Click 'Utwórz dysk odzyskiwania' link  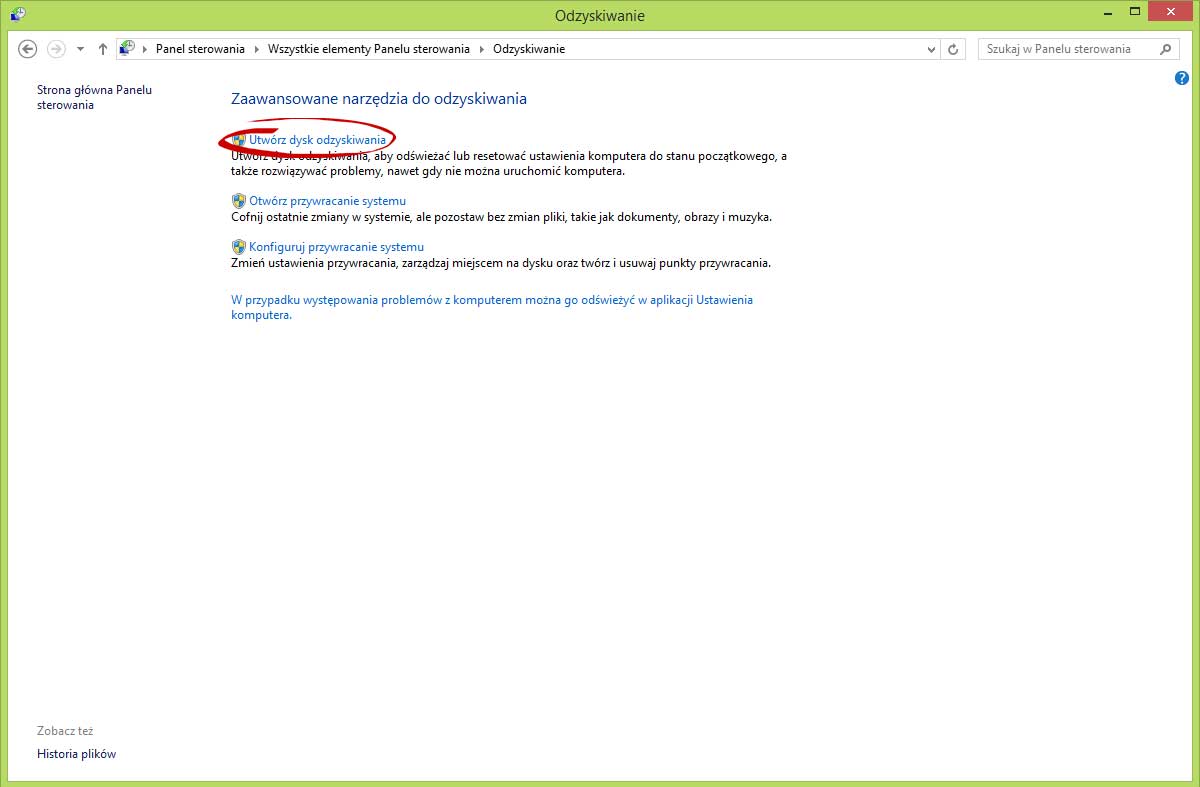point(317,140)
